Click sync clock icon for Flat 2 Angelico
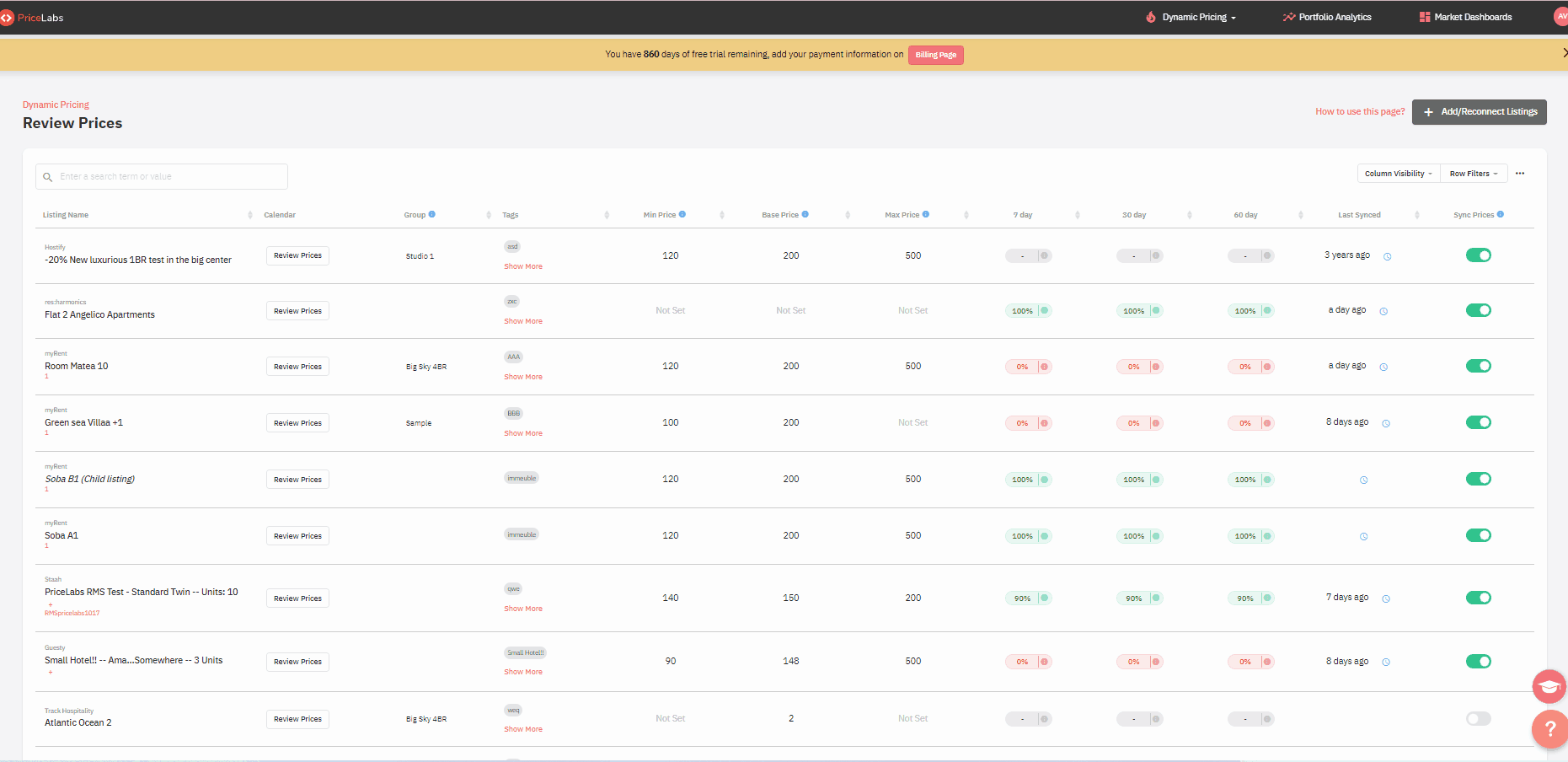The height and width of the screenshot is (762, 1568). point(1383,311)
